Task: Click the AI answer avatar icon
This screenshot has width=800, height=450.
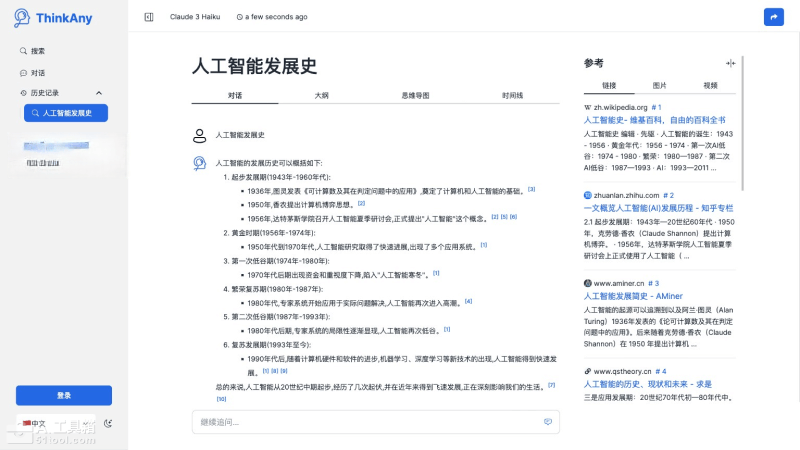Action: pyautogui.click(x=199, y=162)
